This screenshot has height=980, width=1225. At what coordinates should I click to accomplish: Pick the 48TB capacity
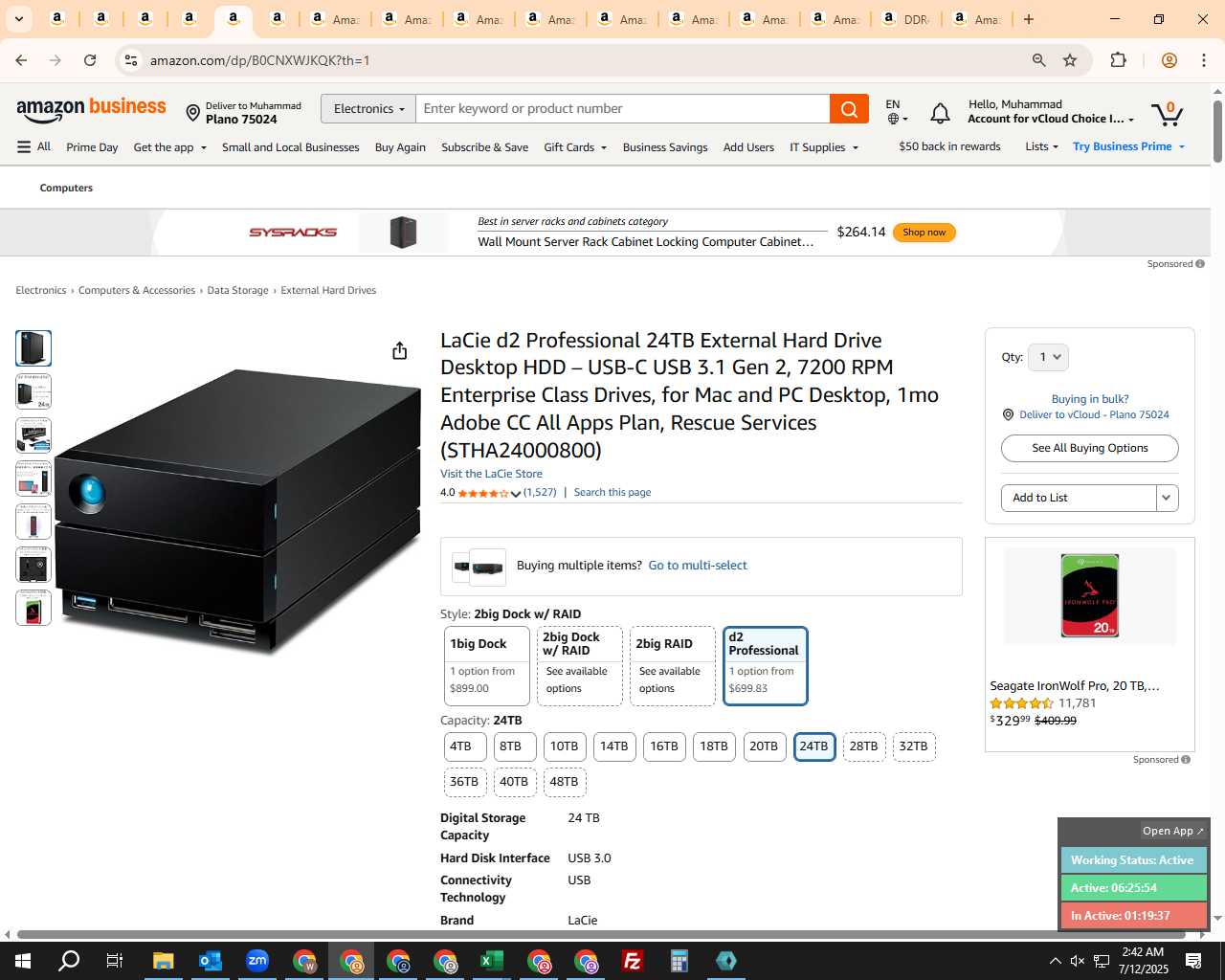coord(565,782)
